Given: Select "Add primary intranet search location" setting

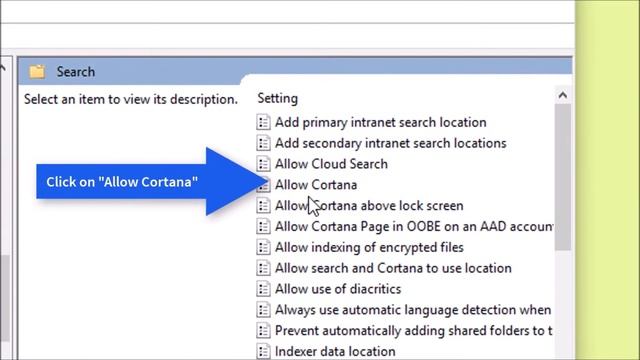Looking at the screenshot, I should 381,122.
